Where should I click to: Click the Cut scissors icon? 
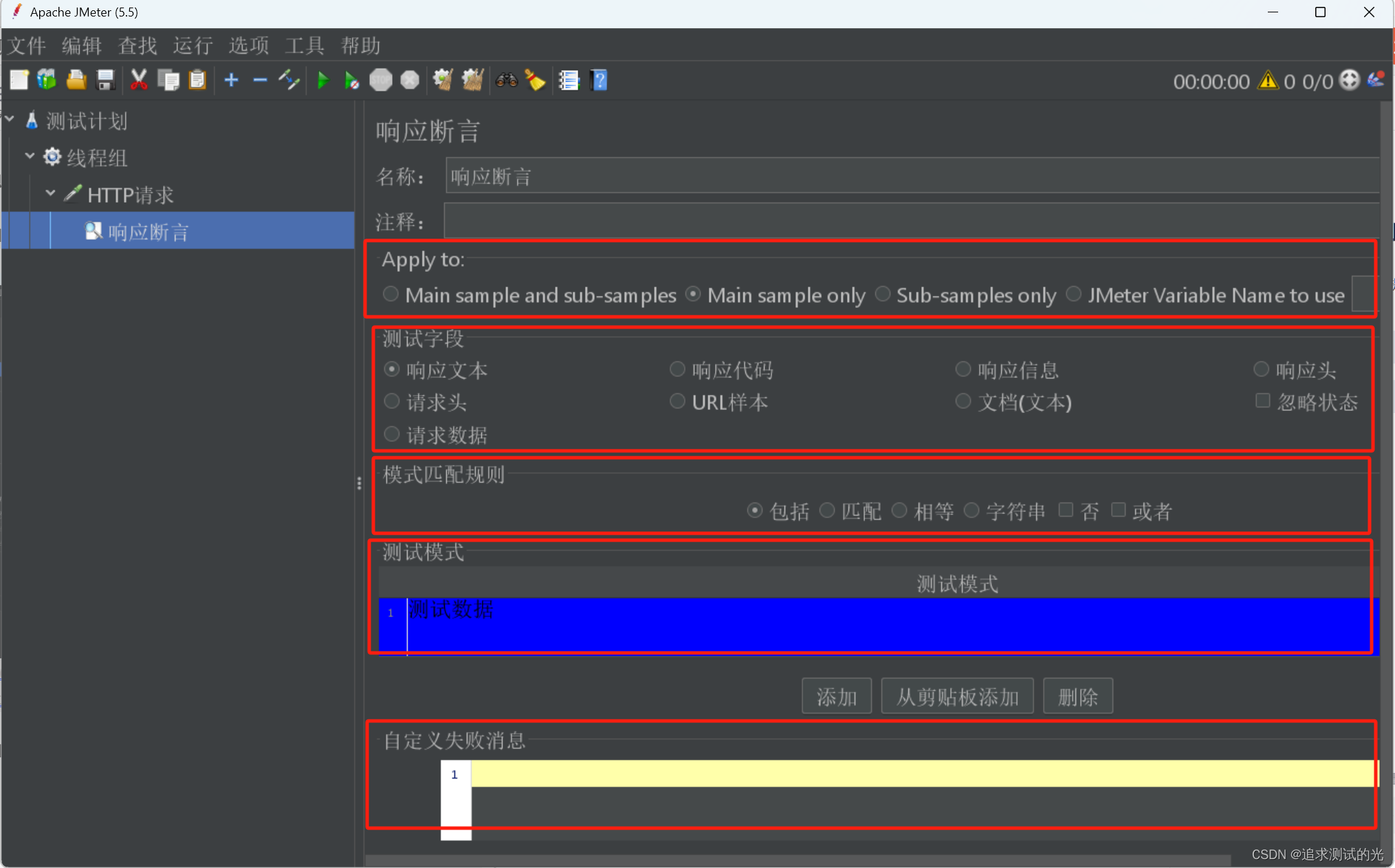point(139,80)
